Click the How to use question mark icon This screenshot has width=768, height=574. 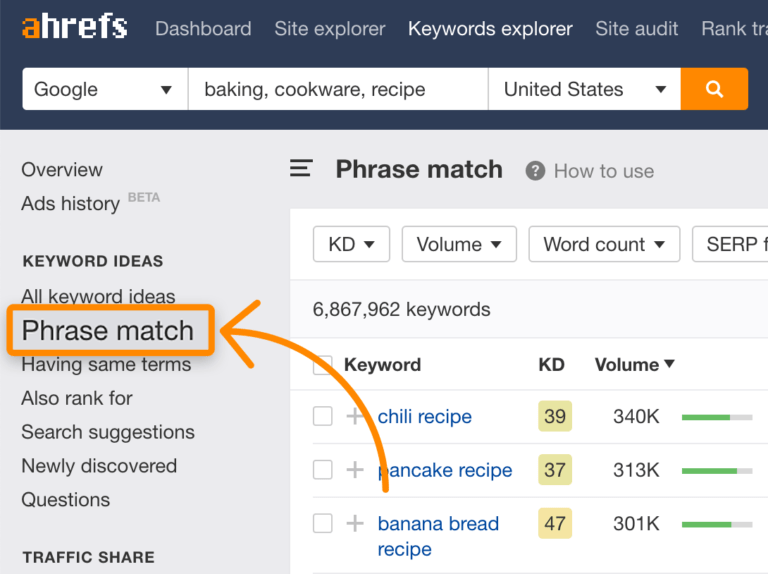coord(536,171)
